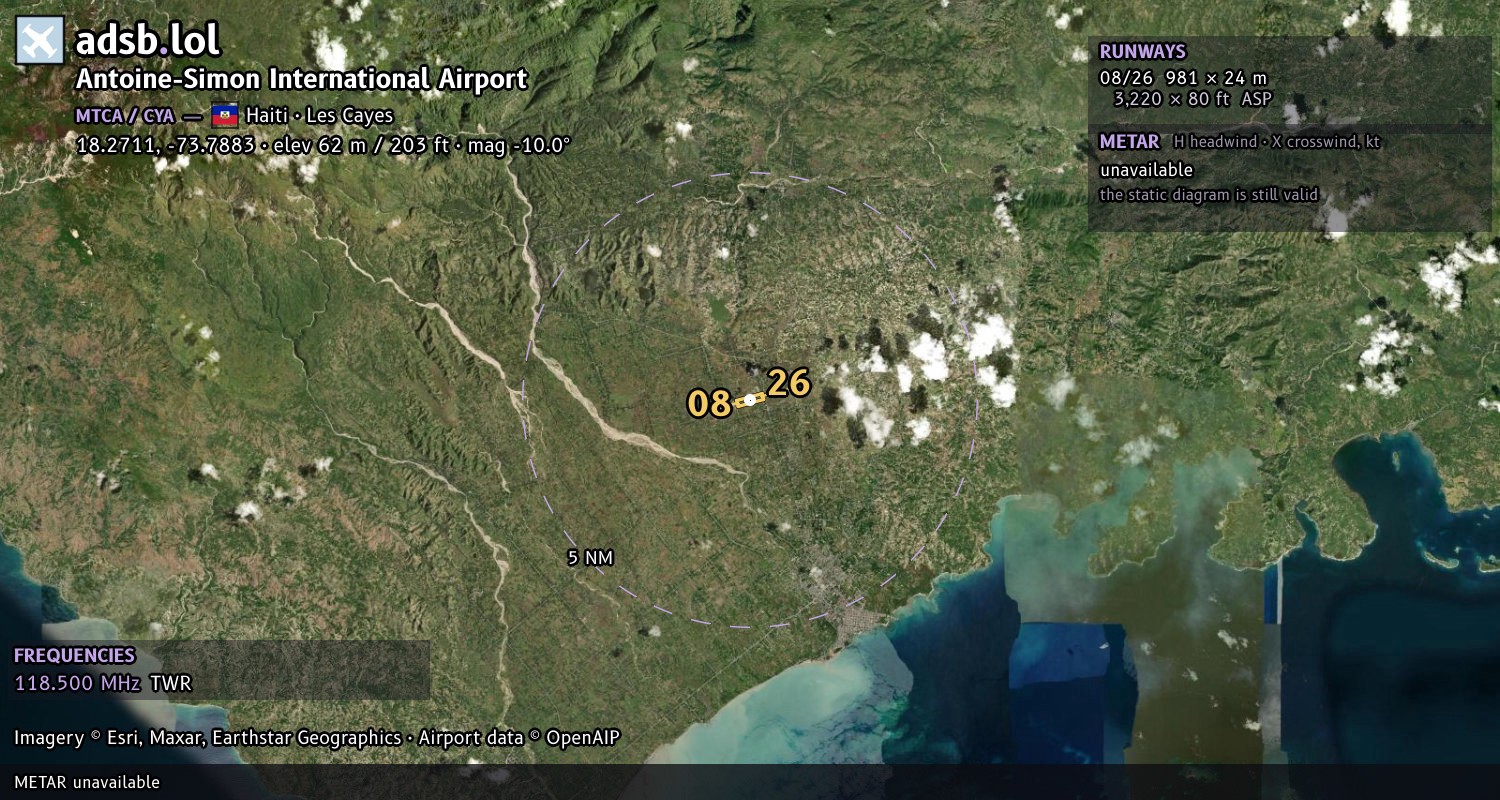The width and height of the screenshot is (1500, 800).
Task: Click the Haiti · Les Cayes location text
Action: click(320, 116)
